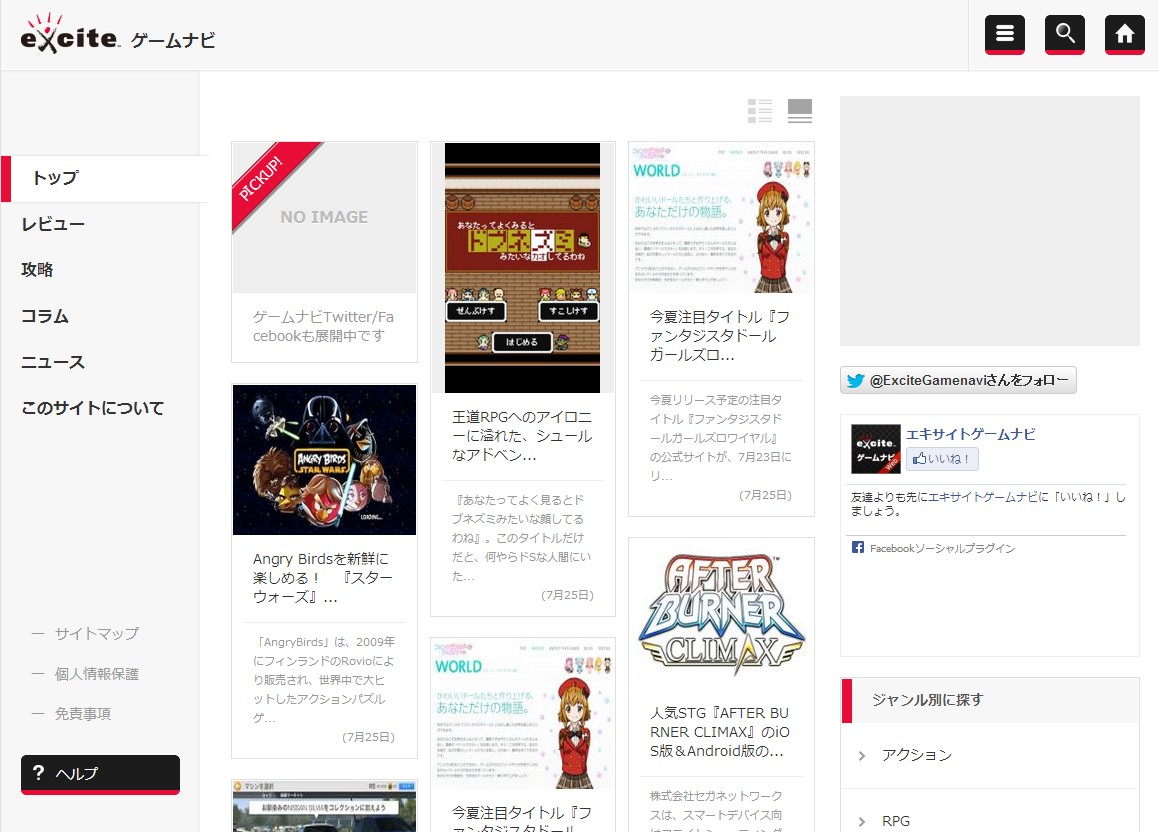Open the lower ファンタジスタドール WORLD thumbnail
Viewport: 1158px width, 832px height.
(x=523, y=714)
